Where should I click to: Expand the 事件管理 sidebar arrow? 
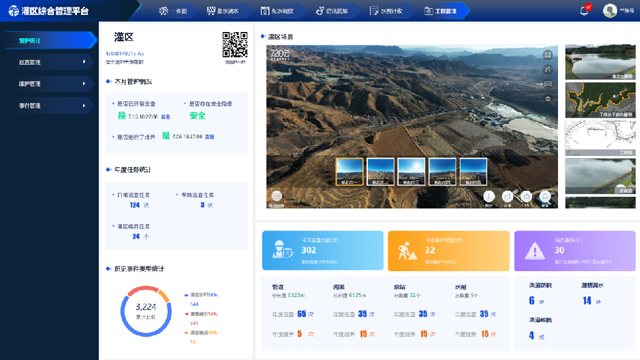click(x=84, y=105)
